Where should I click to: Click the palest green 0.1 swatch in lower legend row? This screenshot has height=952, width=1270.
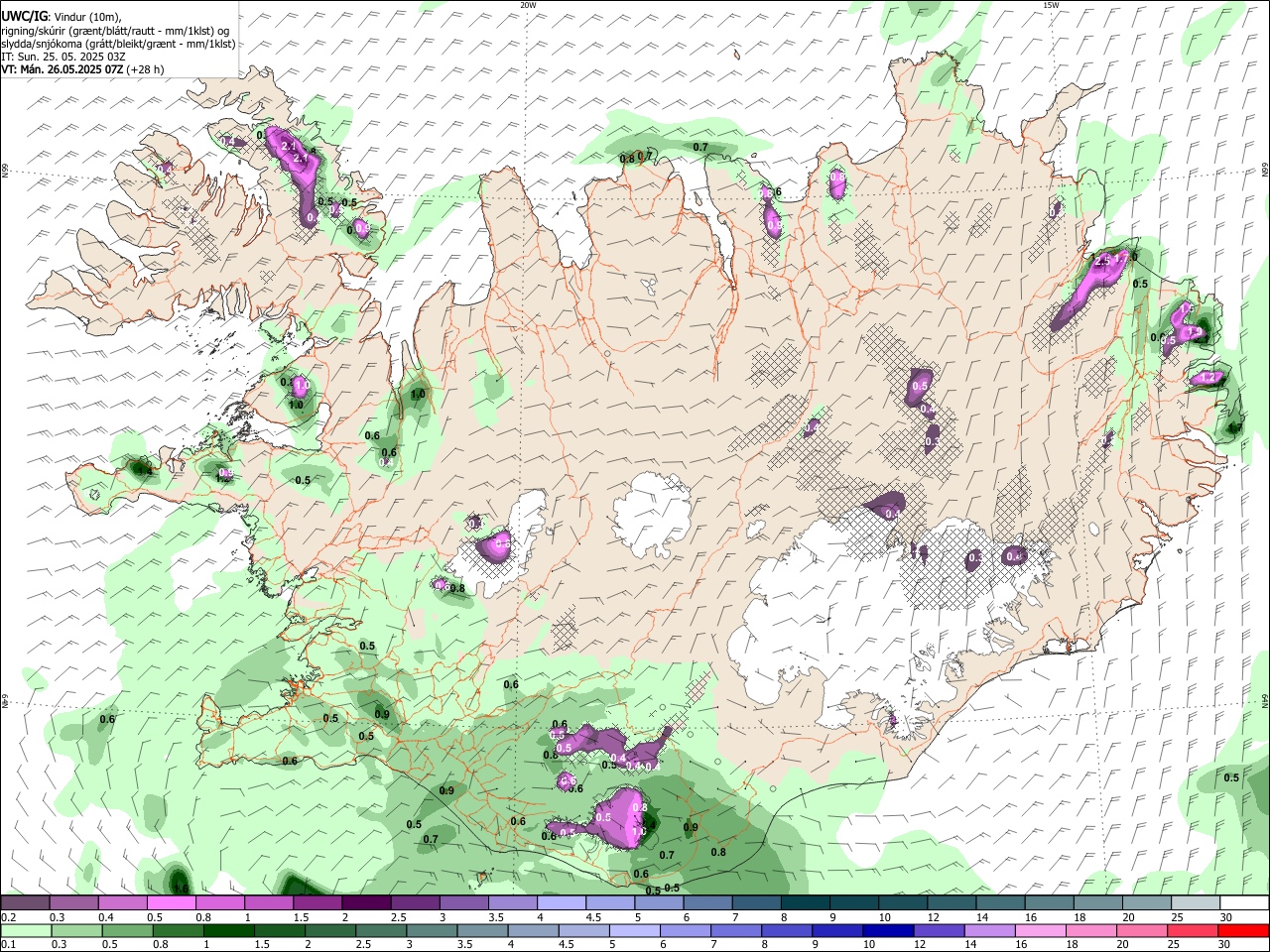[x=27, y=930]
